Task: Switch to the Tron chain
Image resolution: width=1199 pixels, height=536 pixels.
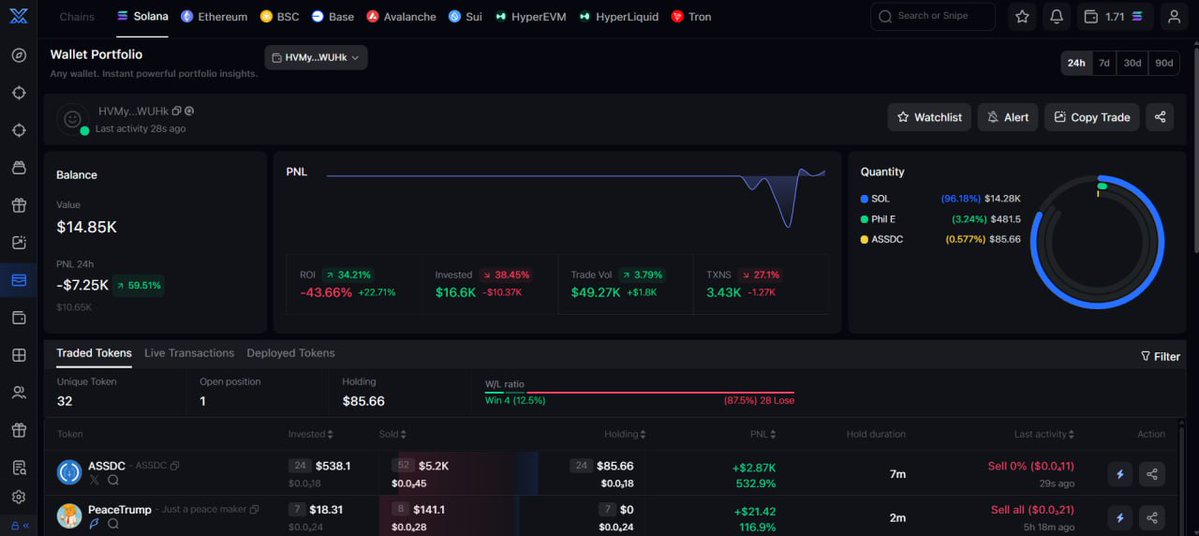Action: (691, 16)
